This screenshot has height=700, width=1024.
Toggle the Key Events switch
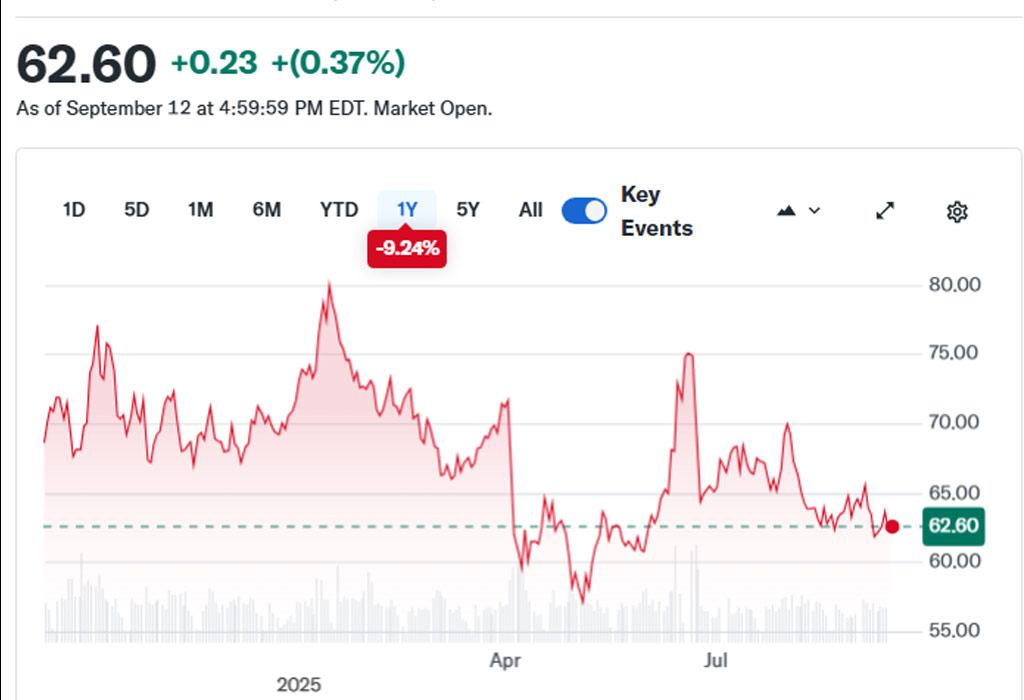coord(584,211)
